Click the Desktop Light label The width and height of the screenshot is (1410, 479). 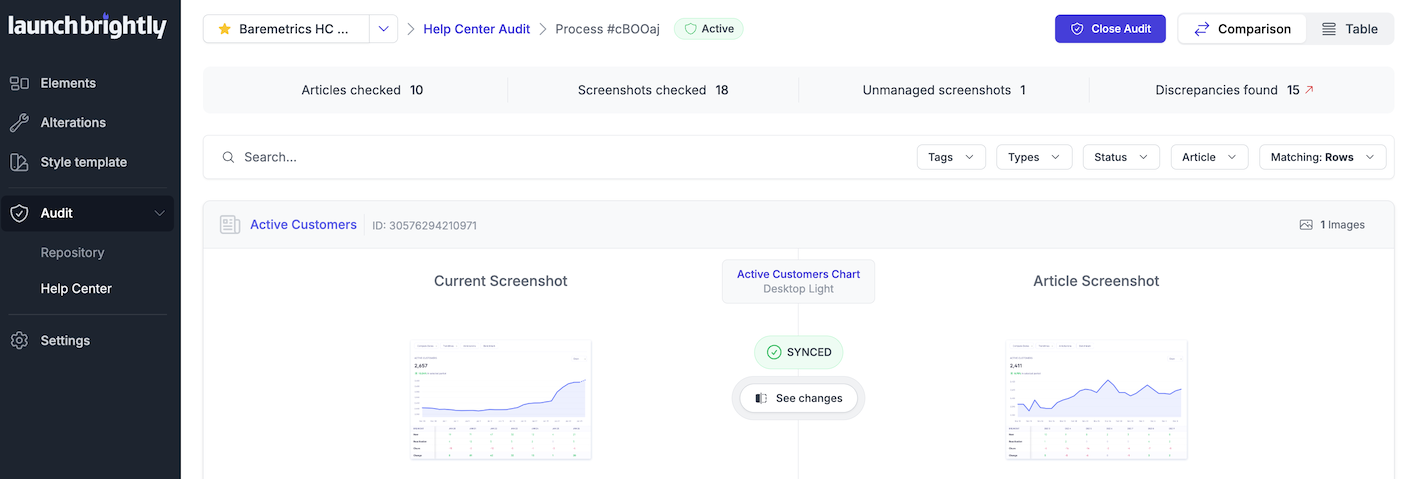[798, 289]
